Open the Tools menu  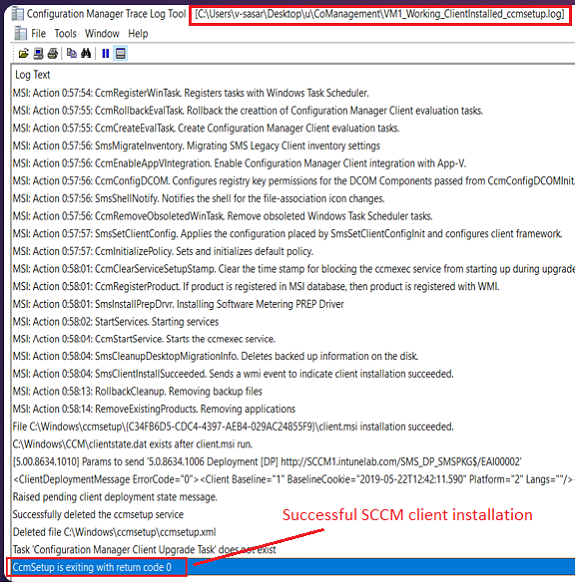tap(65, 34)
